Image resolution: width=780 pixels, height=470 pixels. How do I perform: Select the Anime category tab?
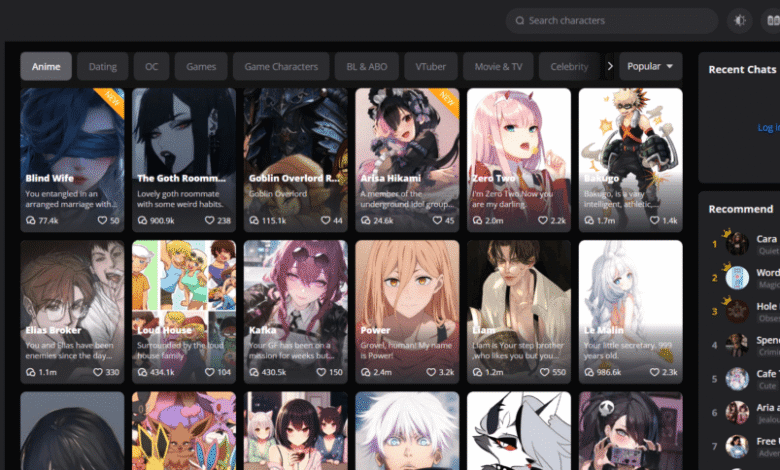[46, 67]
